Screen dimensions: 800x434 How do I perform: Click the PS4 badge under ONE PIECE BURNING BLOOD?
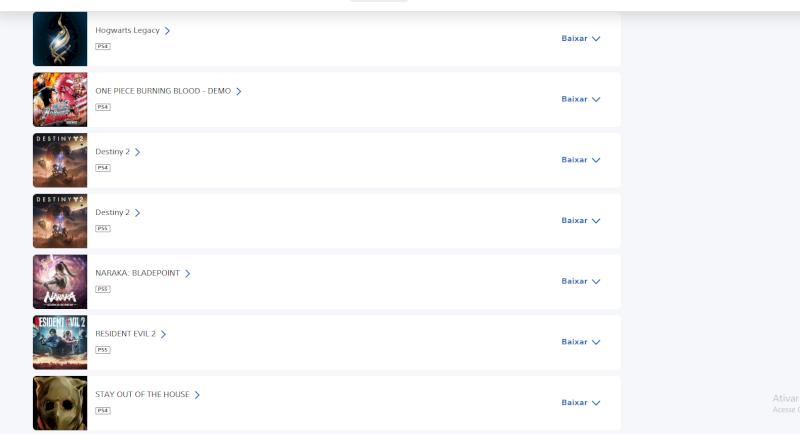(x=103, y=107)
